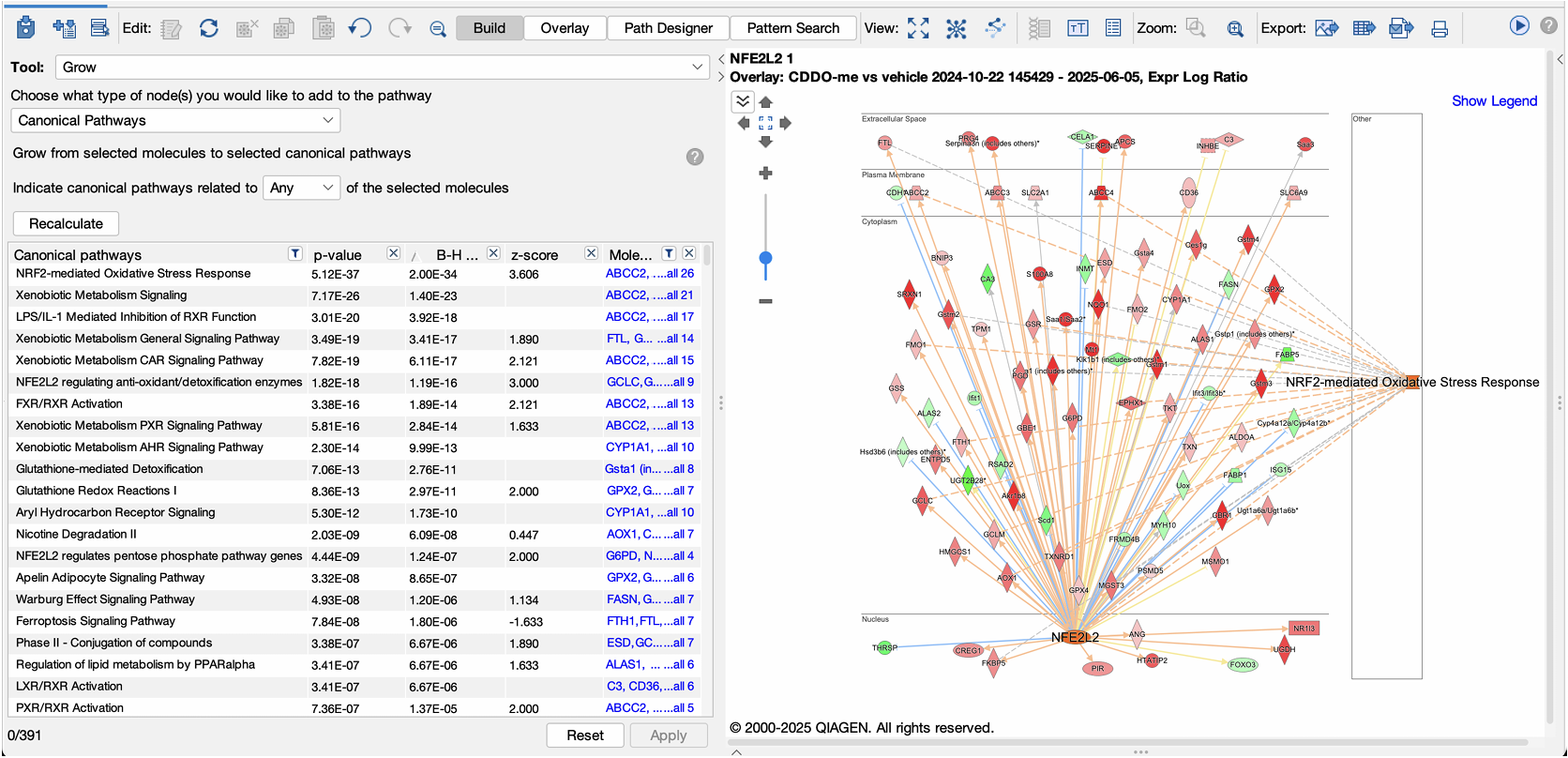Click the Apply button

(669, 735)
